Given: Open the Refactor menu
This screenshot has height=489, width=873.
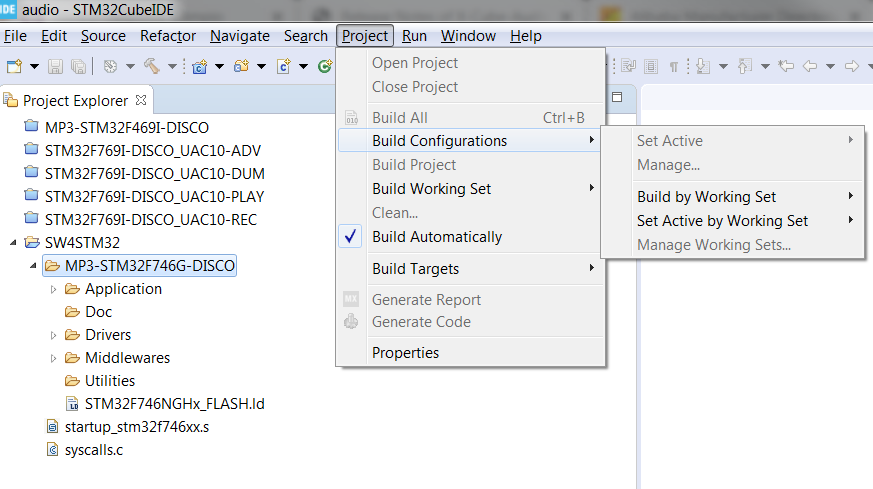Looking at the screenshot, I should click(x=168, y=36).
